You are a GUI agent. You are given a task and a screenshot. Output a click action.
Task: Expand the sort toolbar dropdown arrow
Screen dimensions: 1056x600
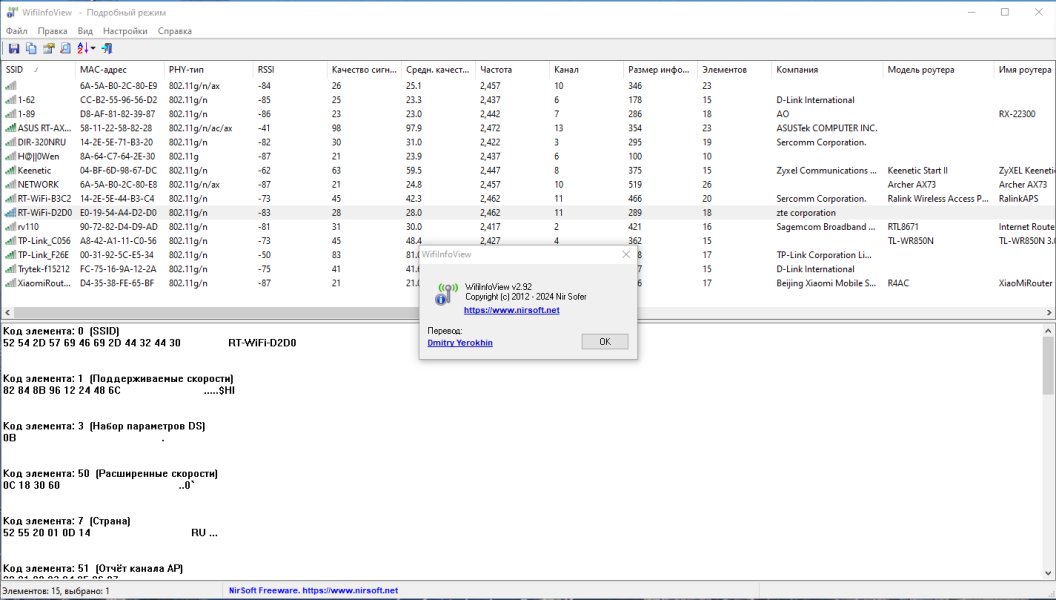(x=93, y=48)
